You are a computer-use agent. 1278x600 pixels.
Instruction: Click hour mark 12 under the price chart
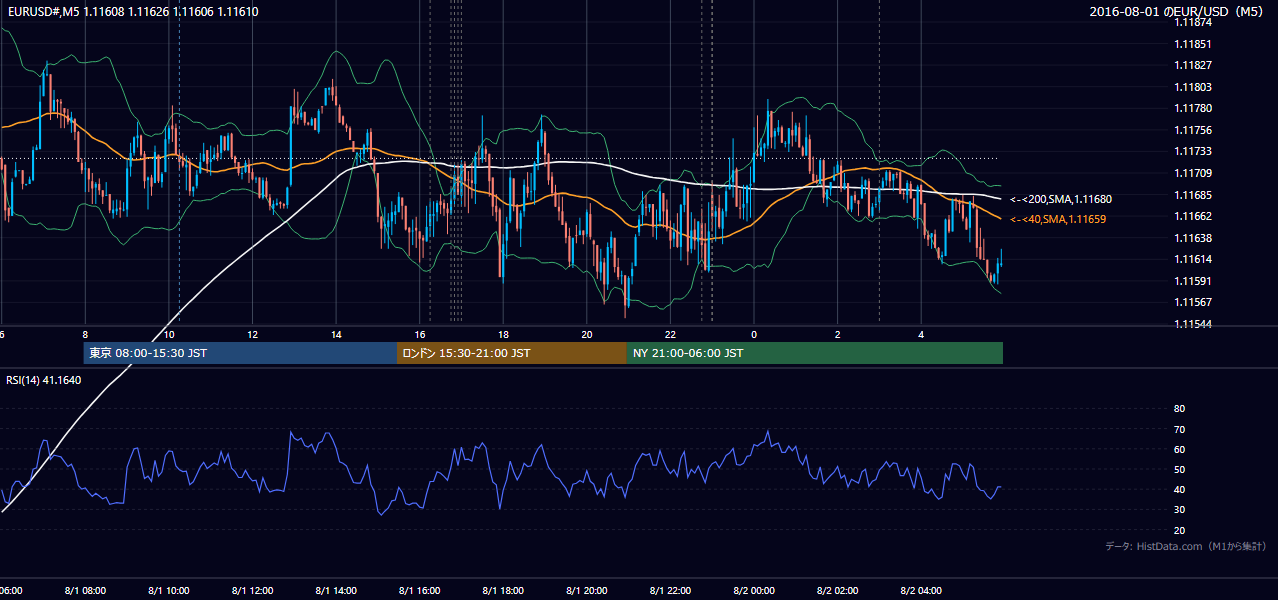(x=252, y=334)
